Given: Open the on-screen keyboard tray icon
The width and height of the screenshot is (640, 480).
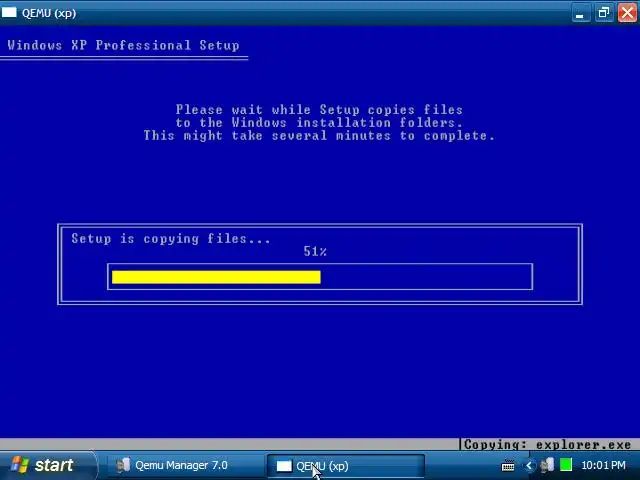Looking at the screenshot, I should point(508,465).
